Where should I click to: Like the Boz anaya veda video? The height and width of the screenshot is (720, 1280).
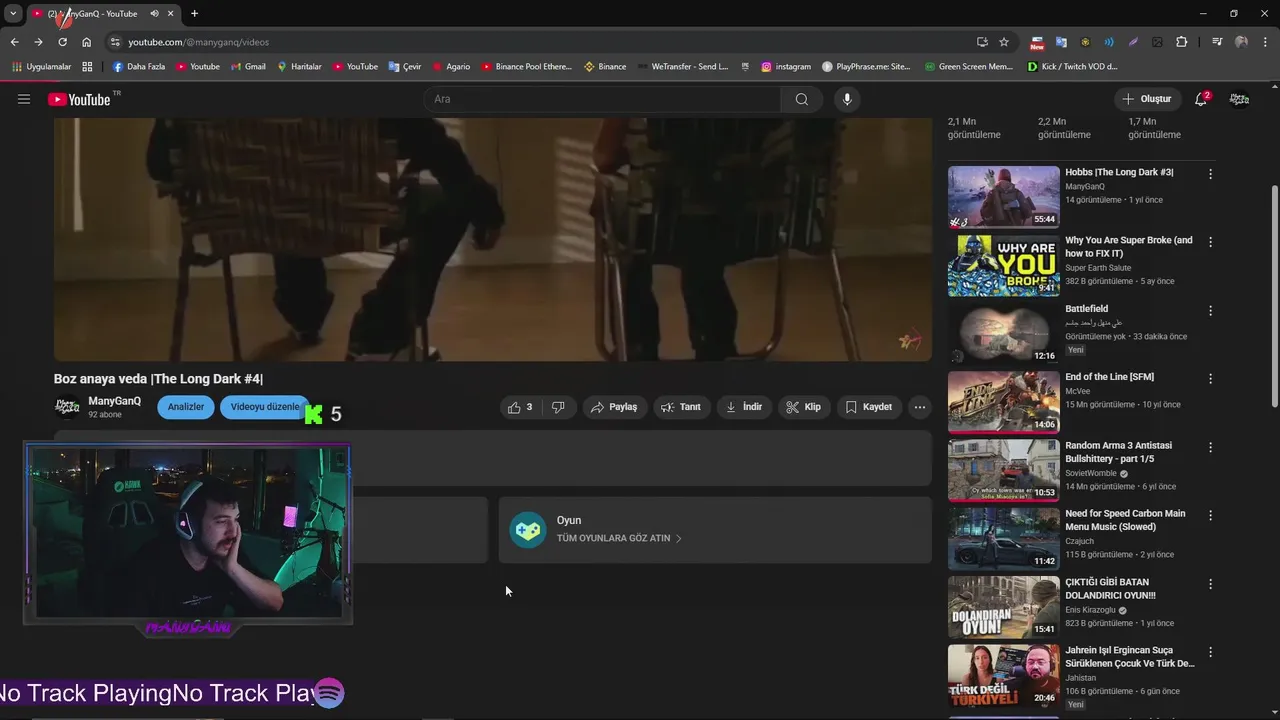(520, 407)
